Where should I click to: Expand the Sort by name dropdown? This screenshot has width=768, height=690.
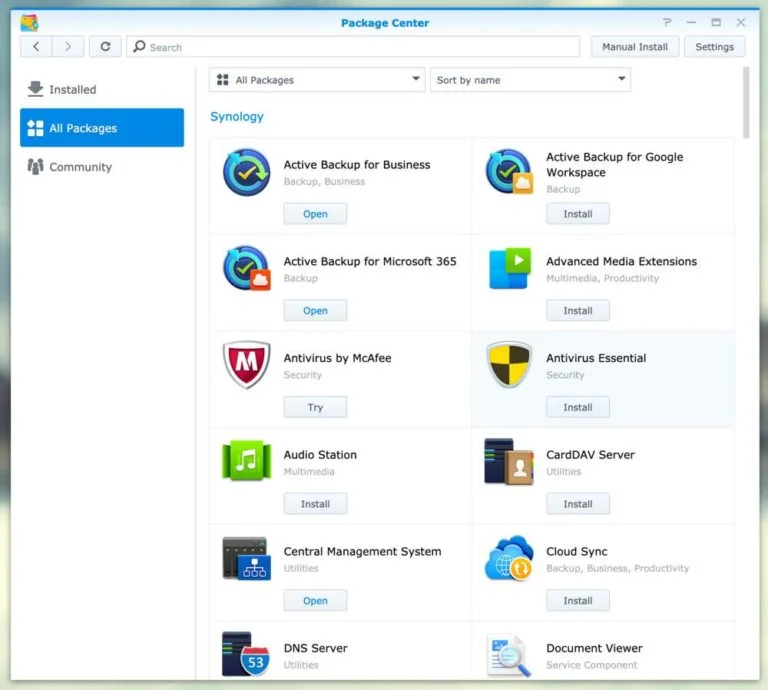[530, 79]
